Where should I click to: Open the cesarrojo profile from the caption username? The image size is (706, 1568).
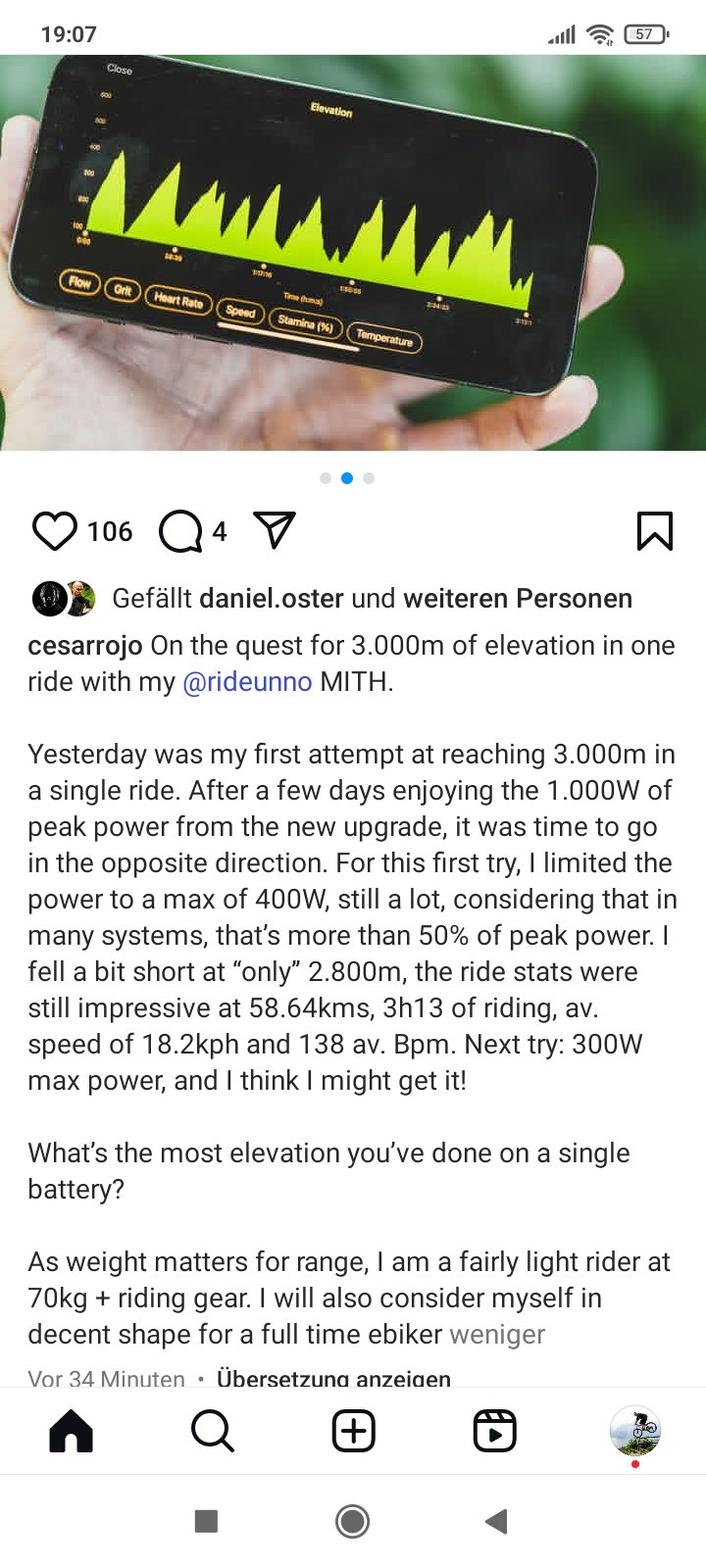[84, 646]
